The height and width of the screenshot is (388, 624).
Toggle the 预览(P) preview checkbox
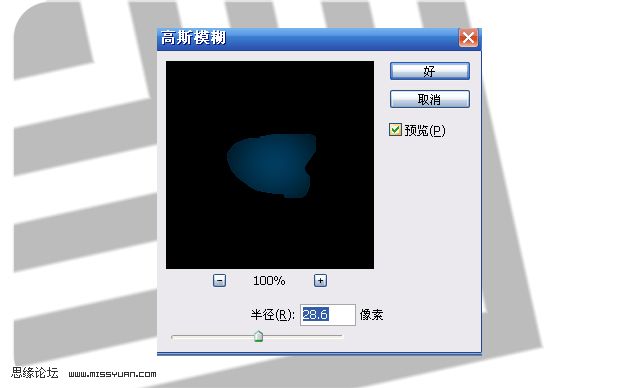click(395, 130)
